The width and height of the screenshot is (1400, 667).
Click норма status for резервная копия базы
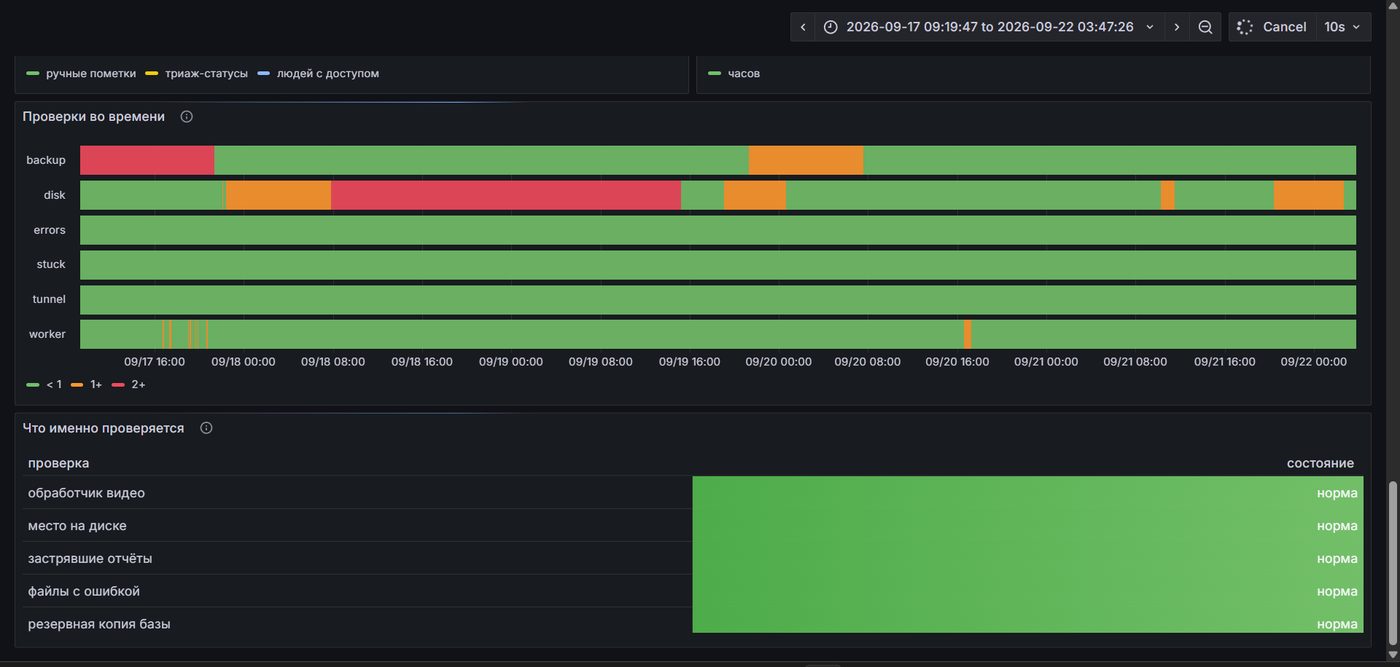1337,624
